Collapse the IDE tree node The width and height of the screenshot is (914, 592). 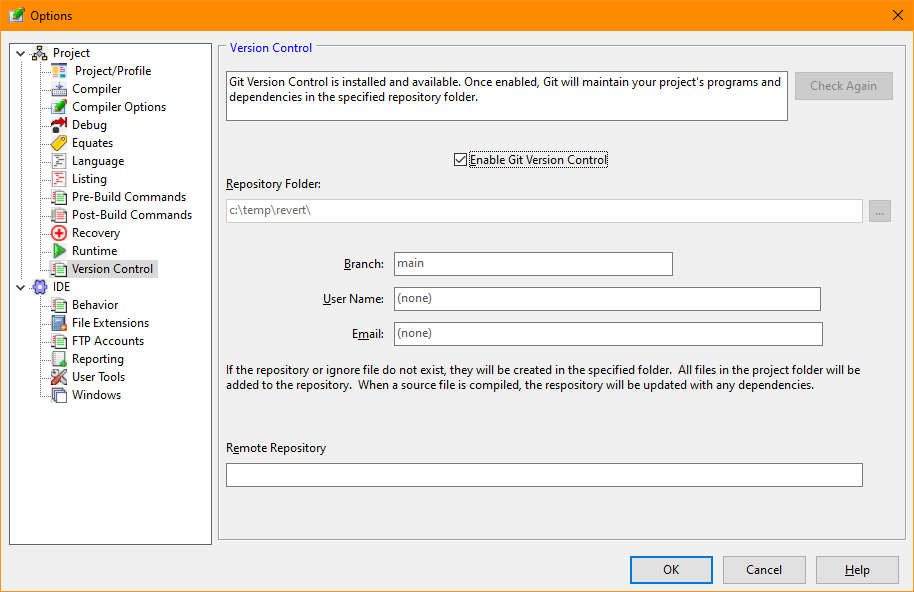(x=21, y=287)
